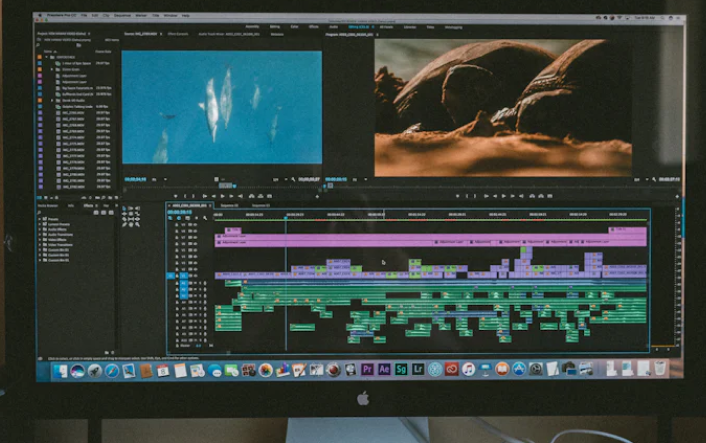This screenshot has height=443, width=706.
Task: Open Premiere Pro in the Dock
Action: point(367,369)
